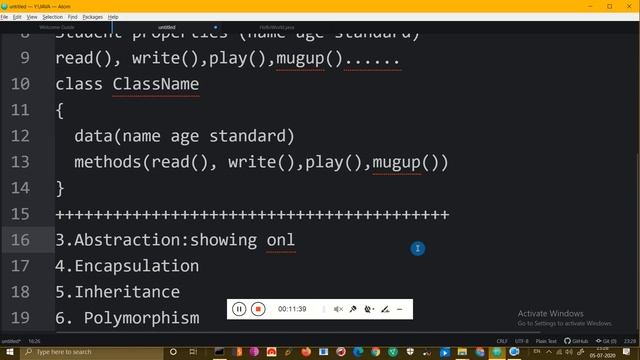Click line number 16 in the gutter
The image size is (640, 360).
tap(20, 240)
